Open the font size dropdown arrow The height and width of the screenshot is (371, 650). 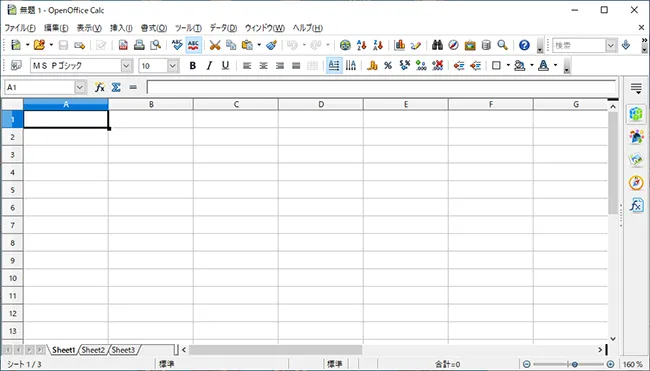(x=173, y=65)
